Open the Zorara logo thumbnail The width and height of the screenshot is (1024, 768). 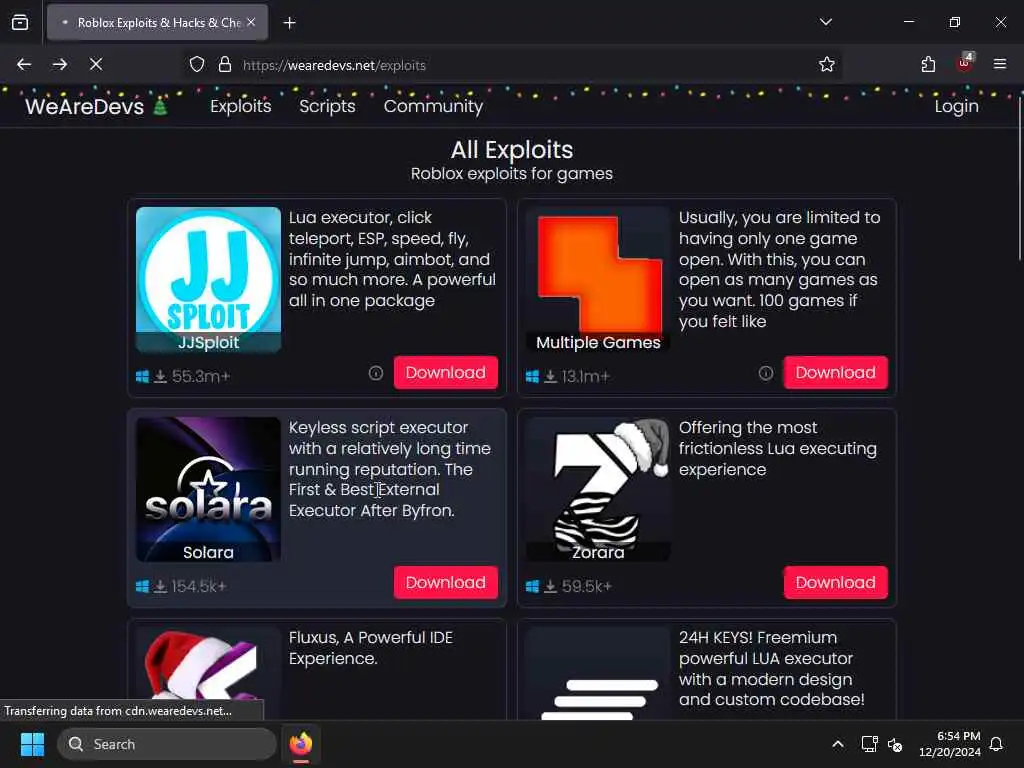pyautogui.click(x=598, y=490)
